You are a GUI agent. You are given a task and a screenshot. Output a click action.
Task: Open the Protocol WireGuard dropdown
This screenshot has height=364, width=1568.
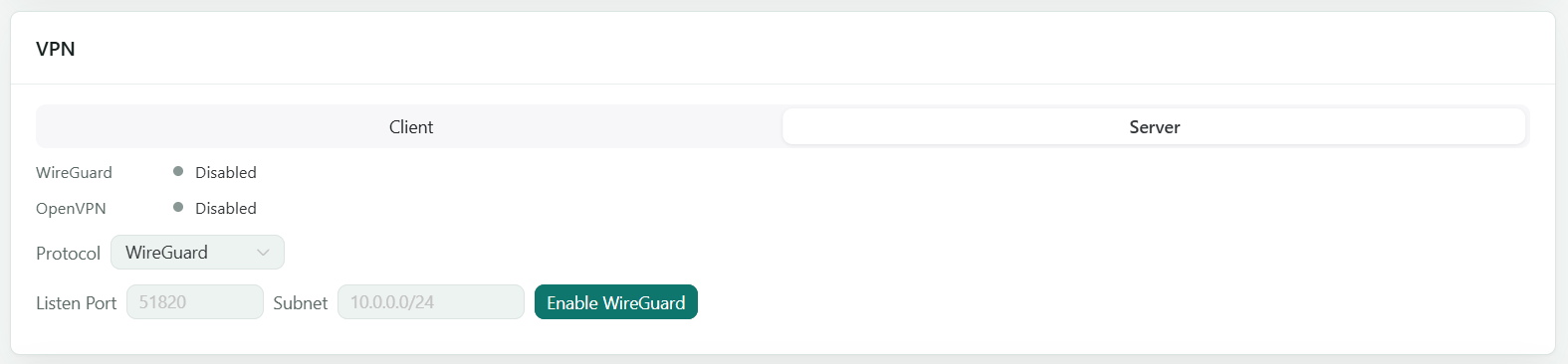click(197, 253)
